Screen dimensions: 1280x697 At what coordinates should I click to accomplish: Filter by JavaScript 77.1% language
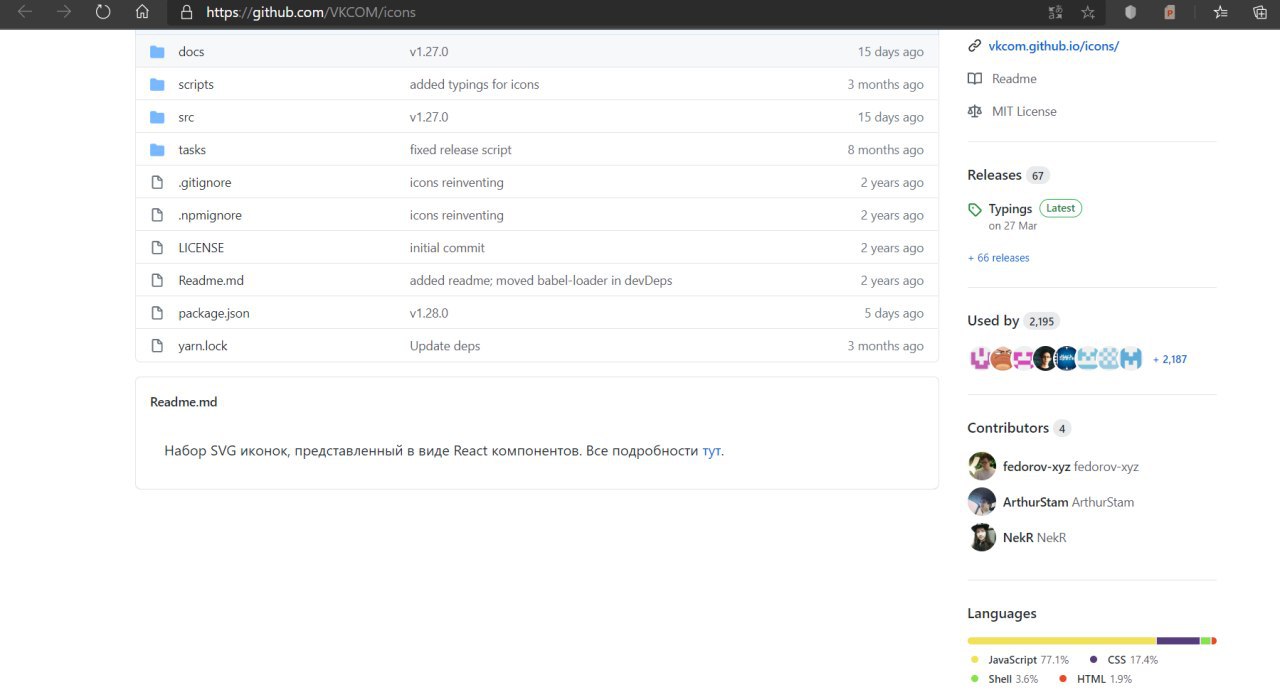(1020, 660)
